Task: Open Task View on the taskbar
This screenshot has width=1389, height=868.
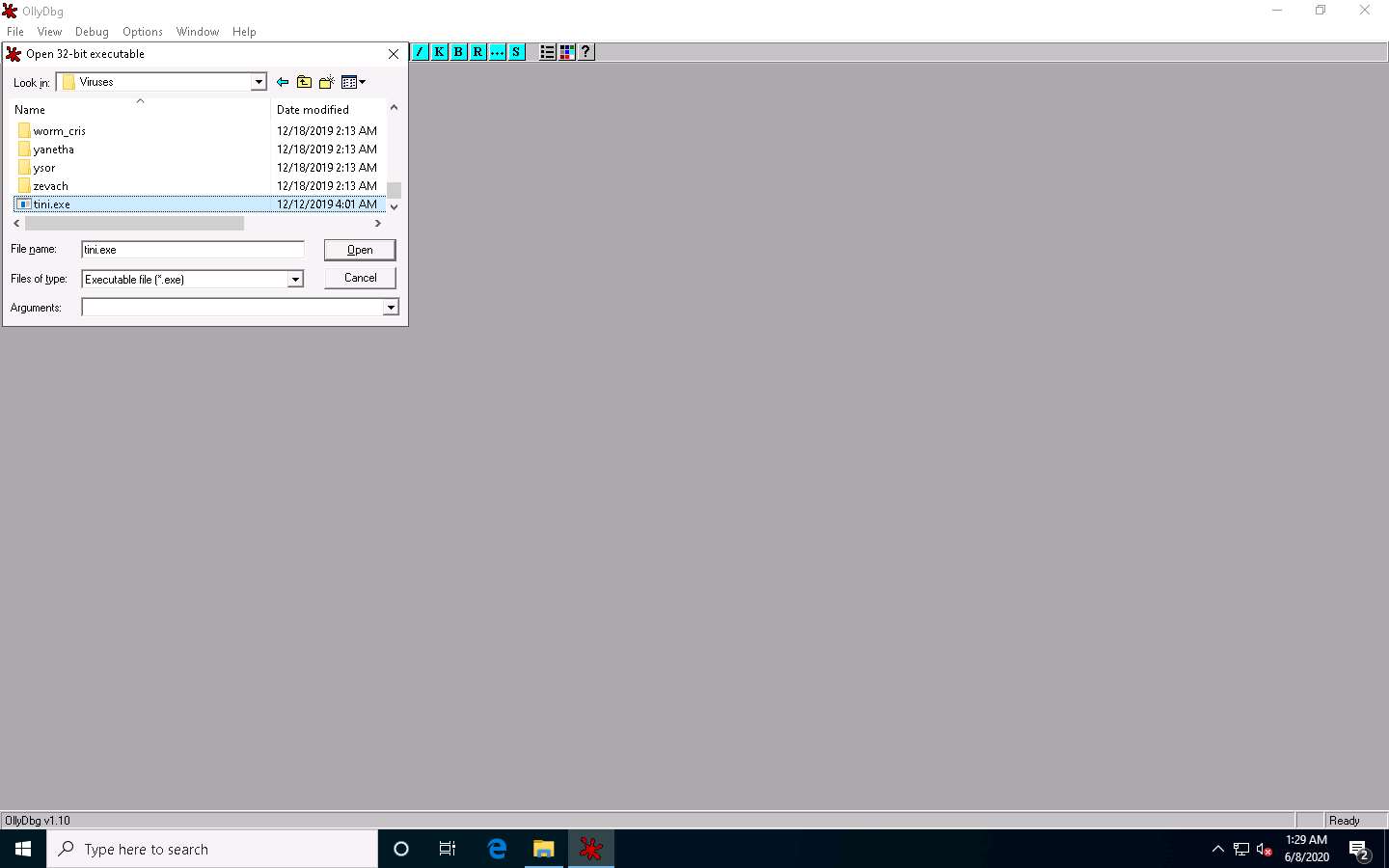Action: point(448,849)
